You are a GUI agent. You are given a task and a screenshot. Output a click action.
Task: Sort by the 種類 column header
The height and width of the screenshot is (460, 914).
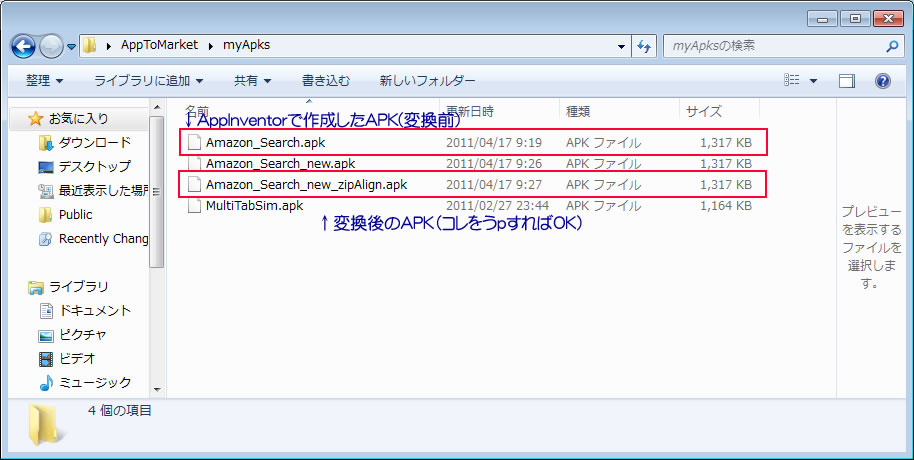619,111
